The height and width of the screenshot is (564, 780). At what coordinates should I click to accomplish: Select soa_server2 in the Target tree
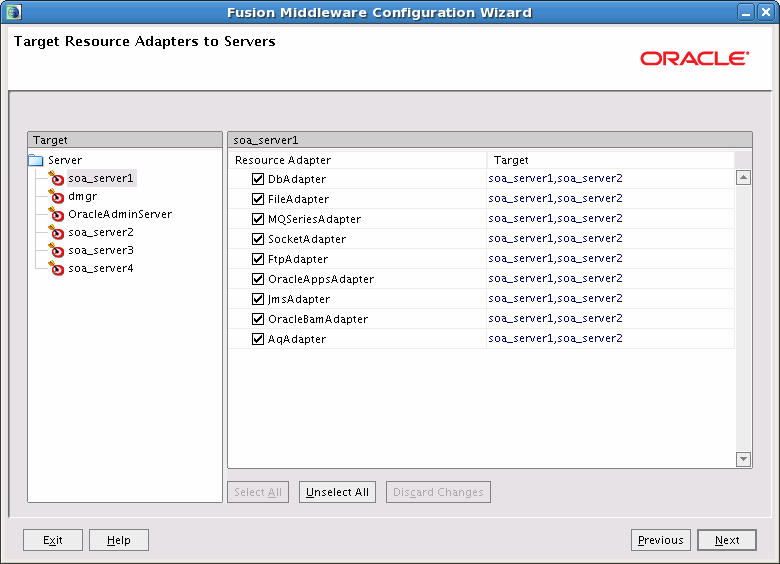(101, 232)
